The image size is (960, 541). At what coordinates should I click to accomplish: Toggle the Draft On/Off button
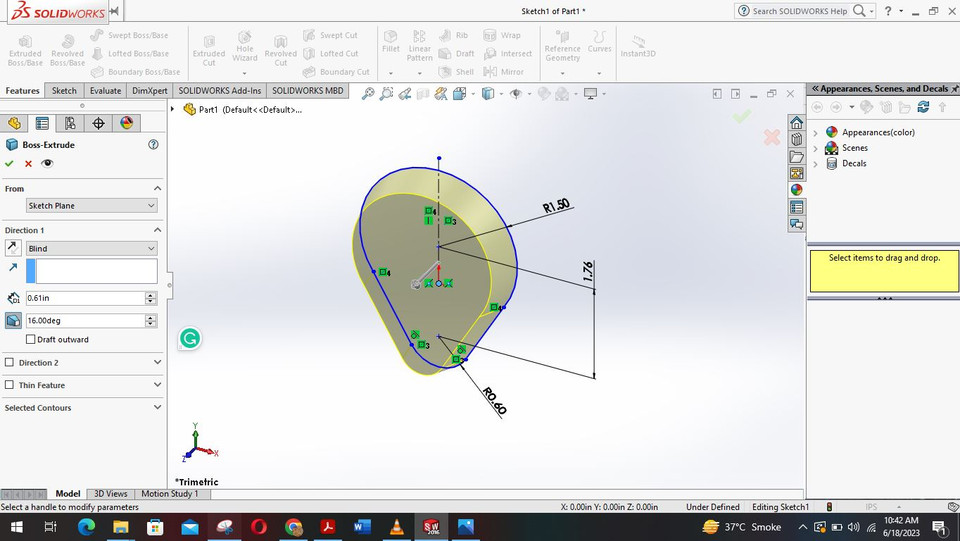pyautogui.click(x=13, y=320)
